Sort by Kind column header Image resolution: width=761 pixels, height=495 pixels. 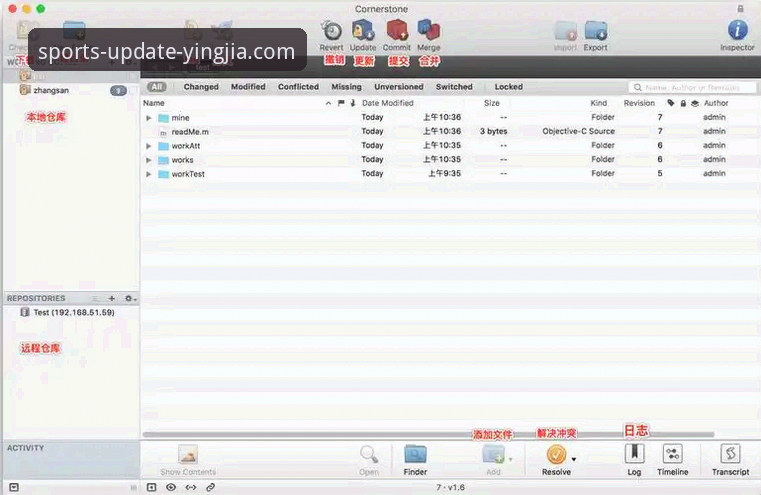(598, 103)
